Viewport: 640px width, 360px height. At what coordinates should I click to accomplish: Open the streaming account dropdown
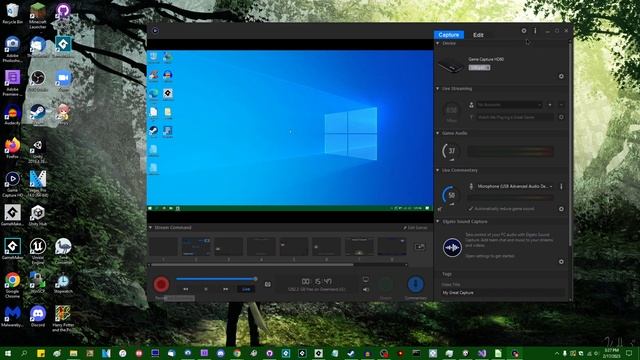pyautogui.click(x=510, y=105)
